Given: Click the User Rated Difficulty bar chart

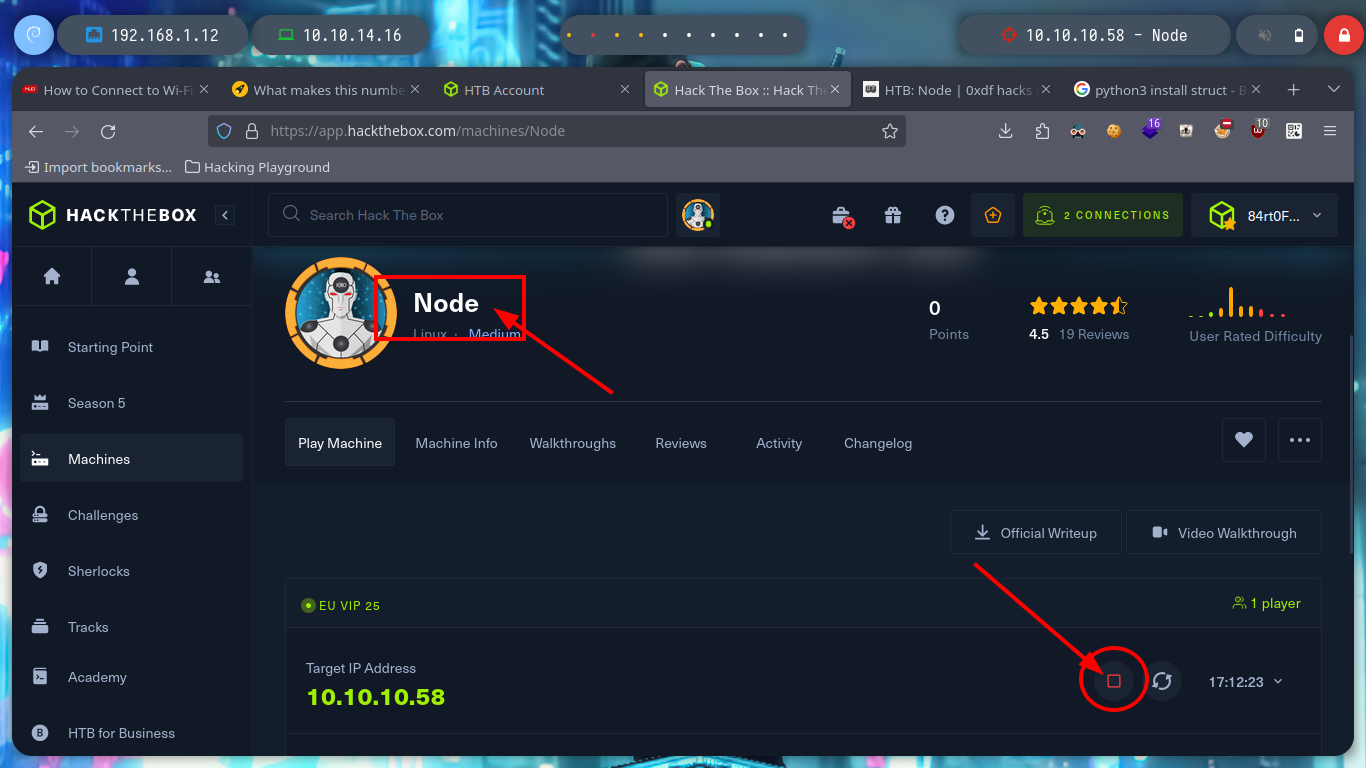Looking at the screenshot, I should (x=1238, y=304).
